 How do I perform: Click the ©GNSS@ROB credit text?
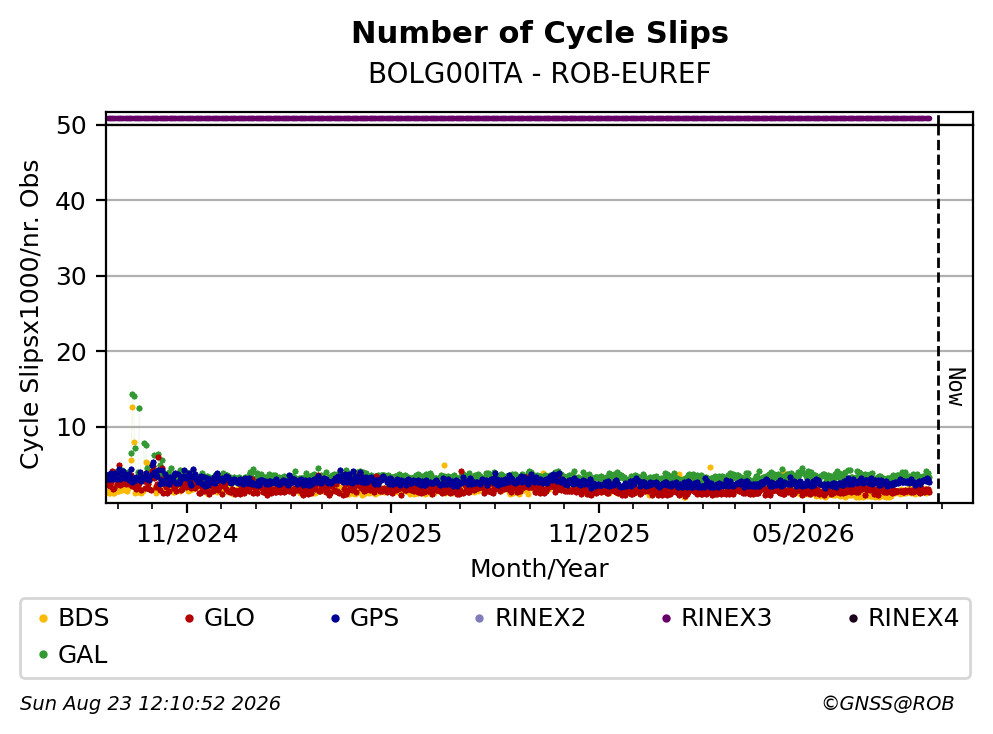point(888,704)
